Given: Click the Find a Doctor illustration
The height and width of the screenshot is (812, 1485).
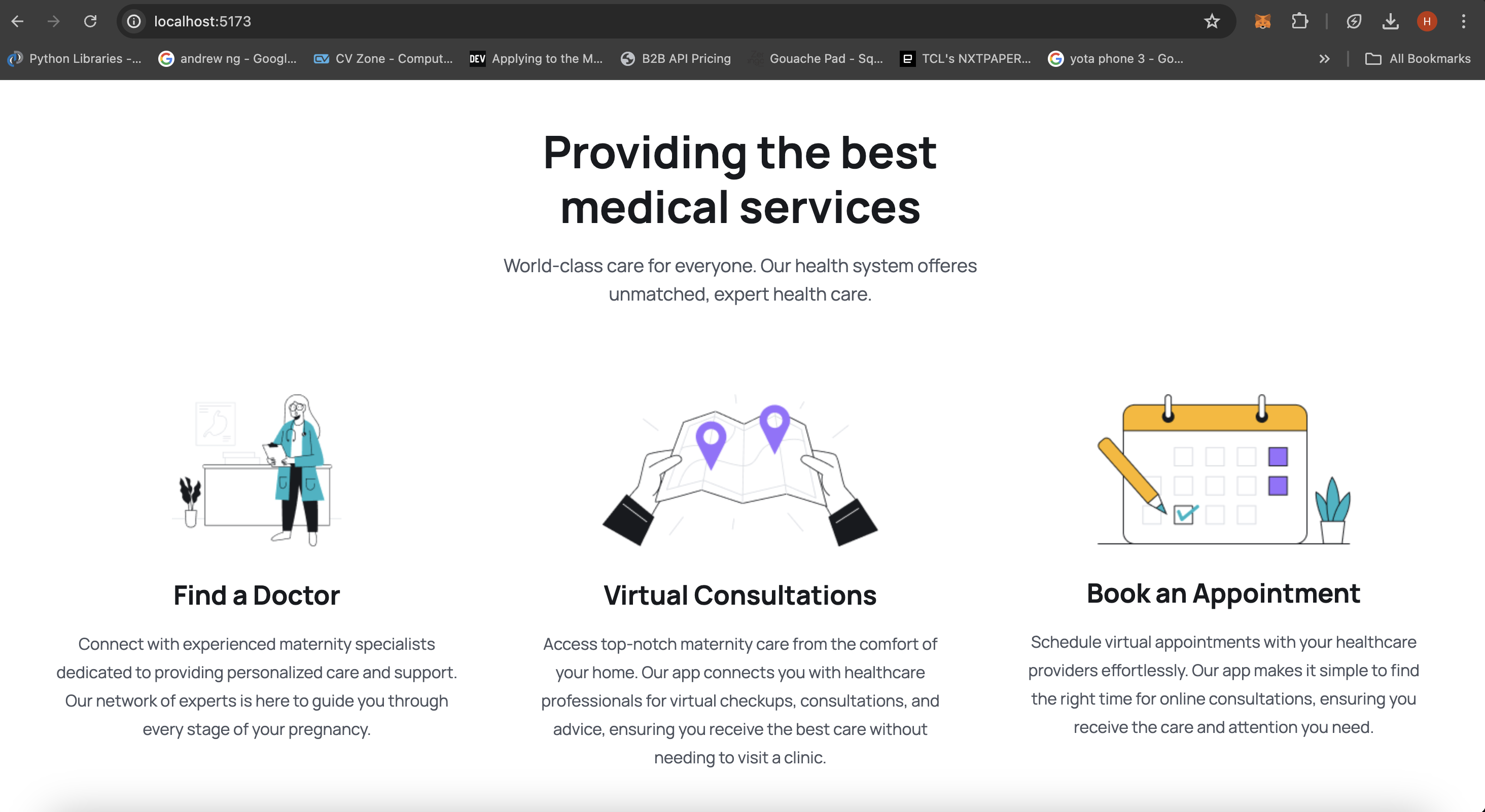Looking at the screenshot, I should (257, 470).
